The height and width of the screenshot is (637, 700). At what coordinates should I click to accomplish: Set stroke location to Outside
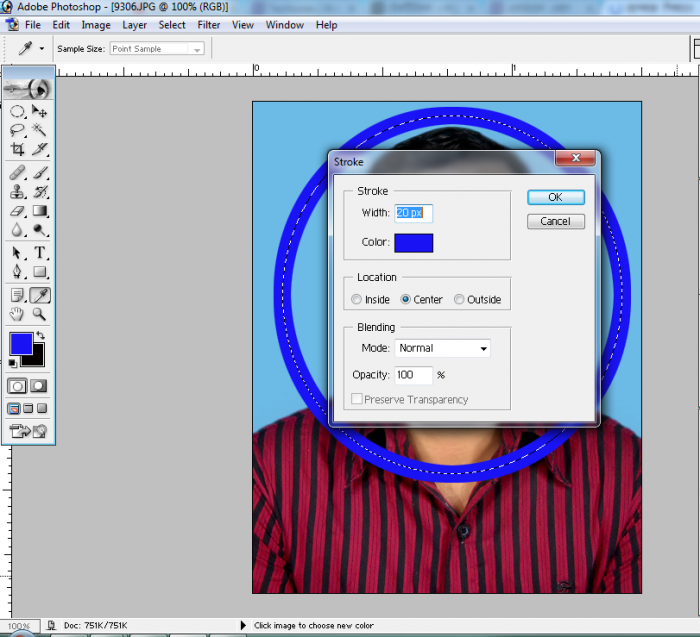point(459,299)
